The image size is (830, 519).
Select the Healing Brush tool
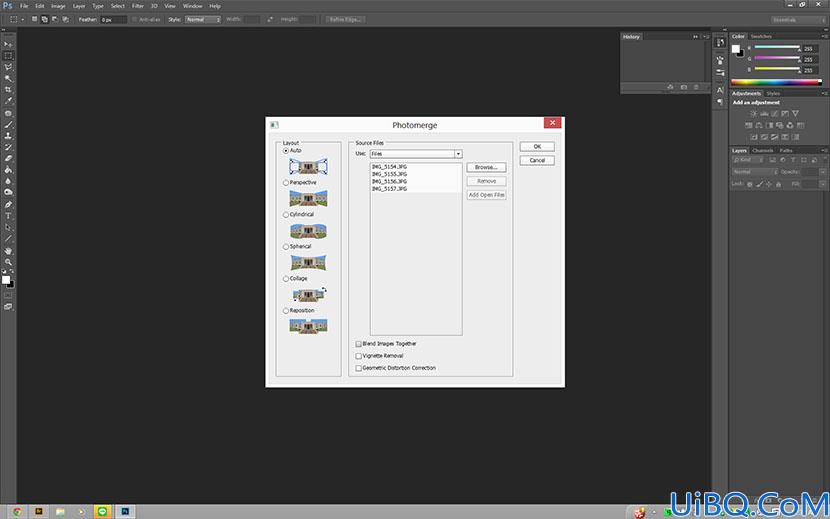8,113
